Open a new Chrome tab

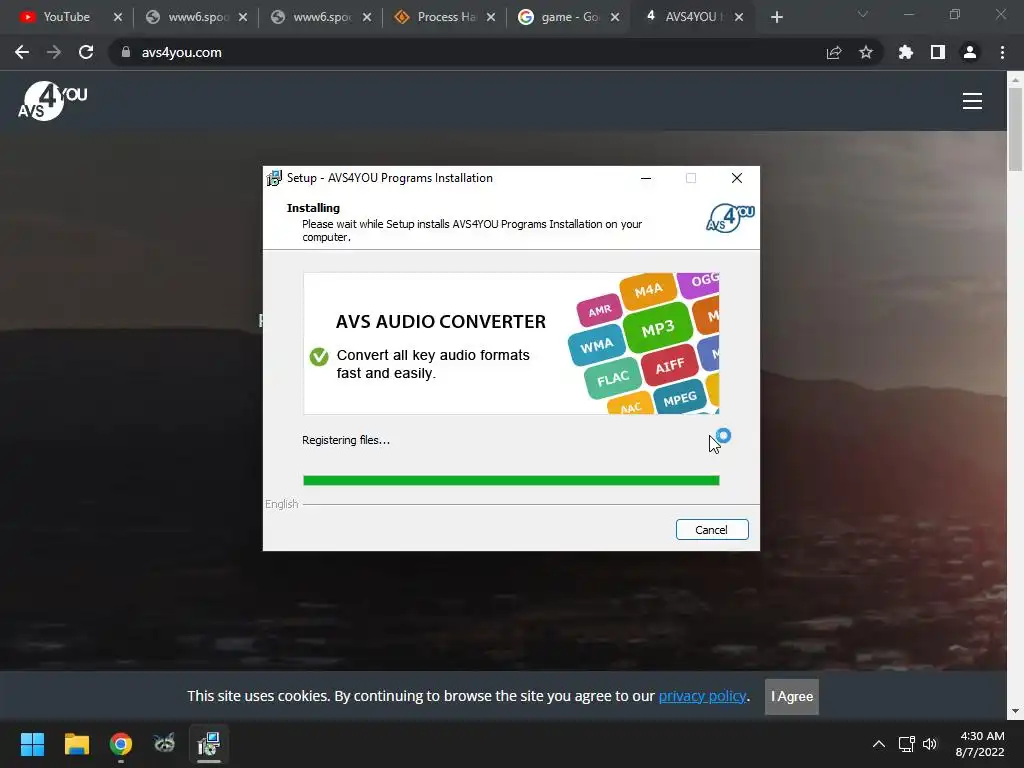coord(776,17)
